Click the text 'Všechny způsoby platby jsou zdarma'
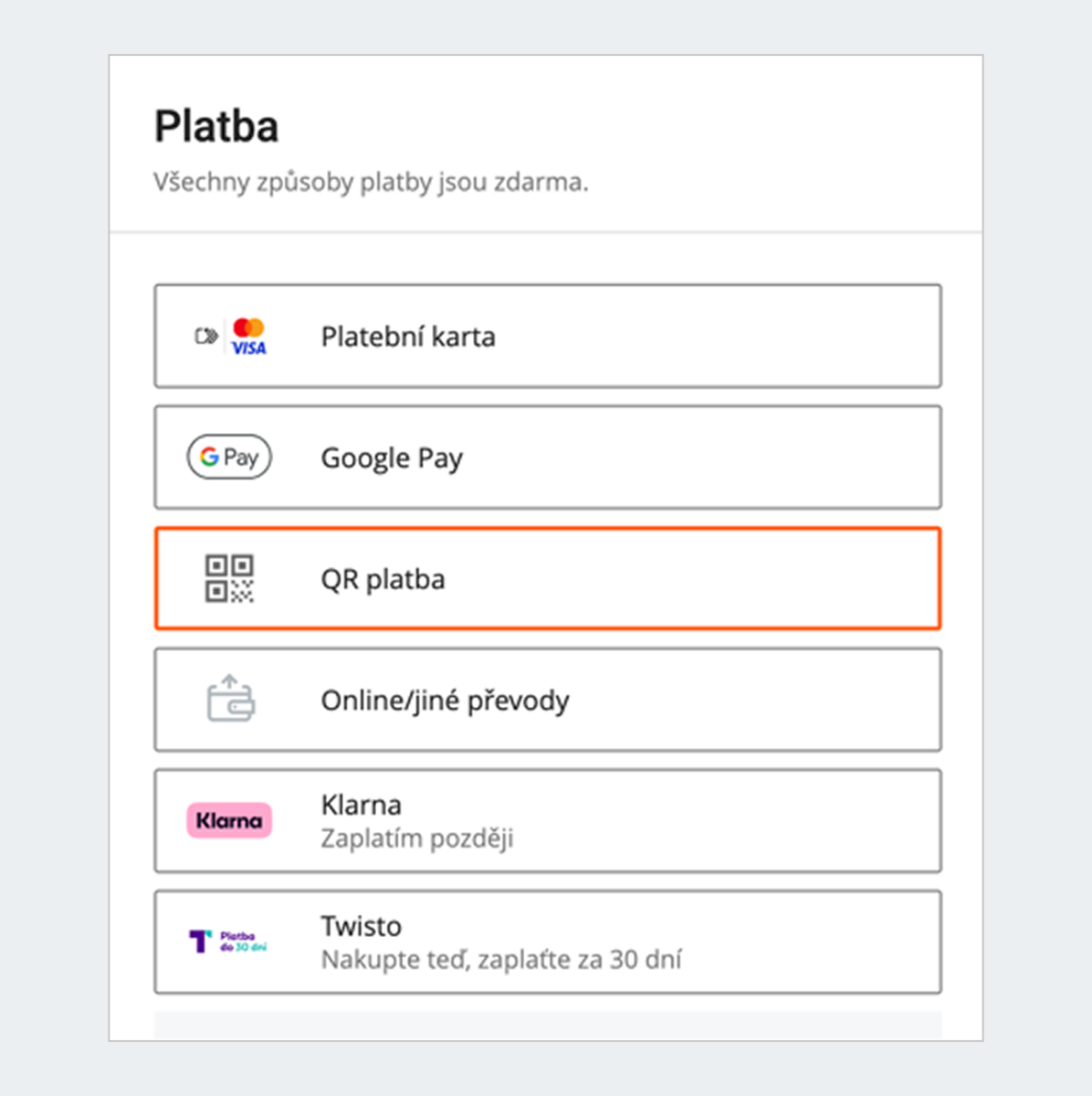 [x=373, y=182]
